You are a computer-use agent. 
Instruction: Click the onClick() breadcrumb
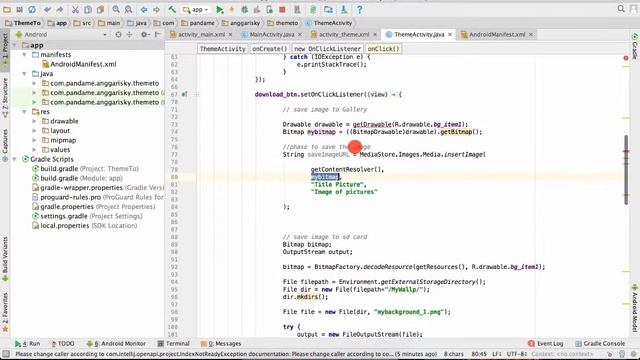[x=383, y=49]
